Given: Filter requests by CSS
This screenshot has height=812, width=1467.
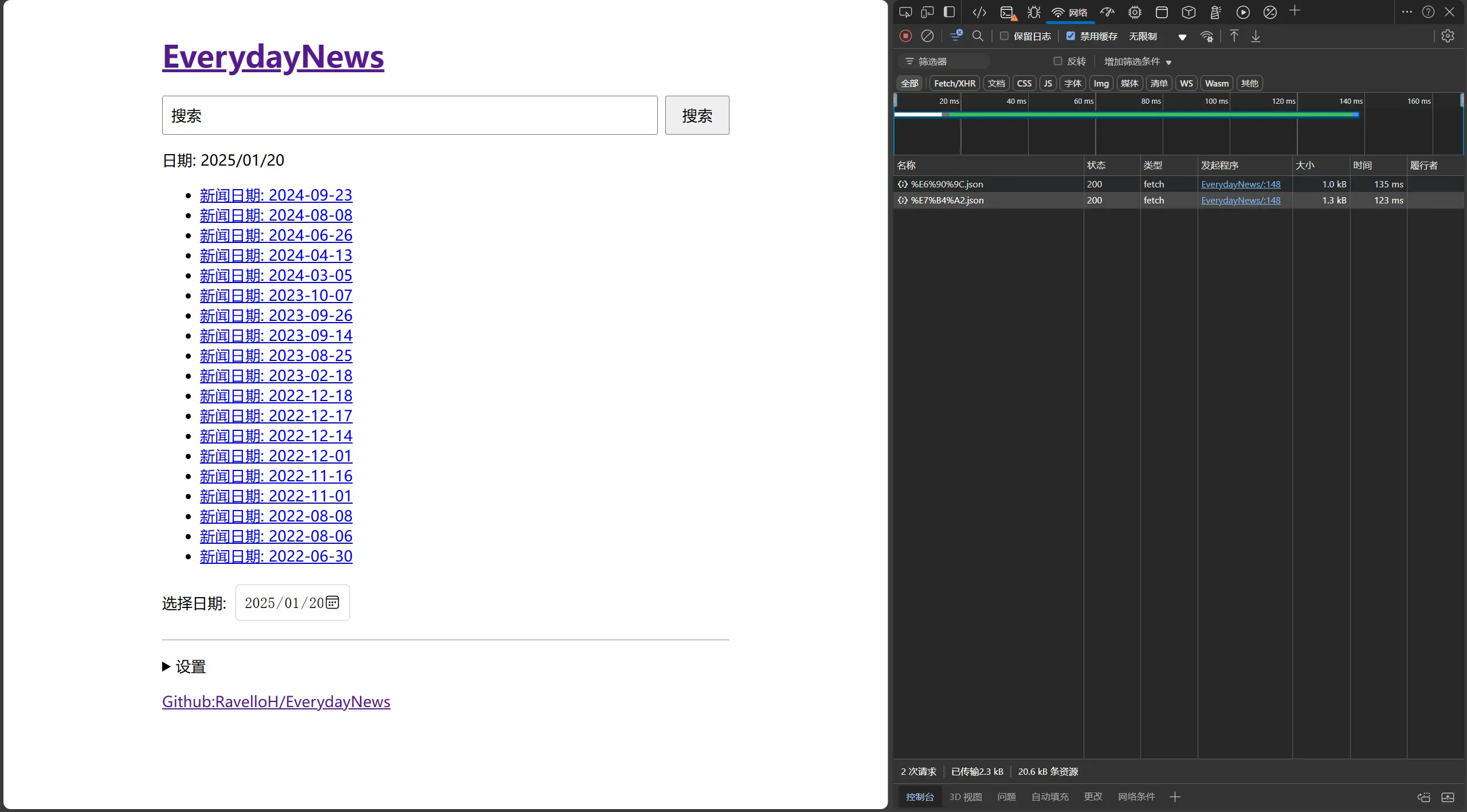Looking at the screenshot, I should (1024, 84).
